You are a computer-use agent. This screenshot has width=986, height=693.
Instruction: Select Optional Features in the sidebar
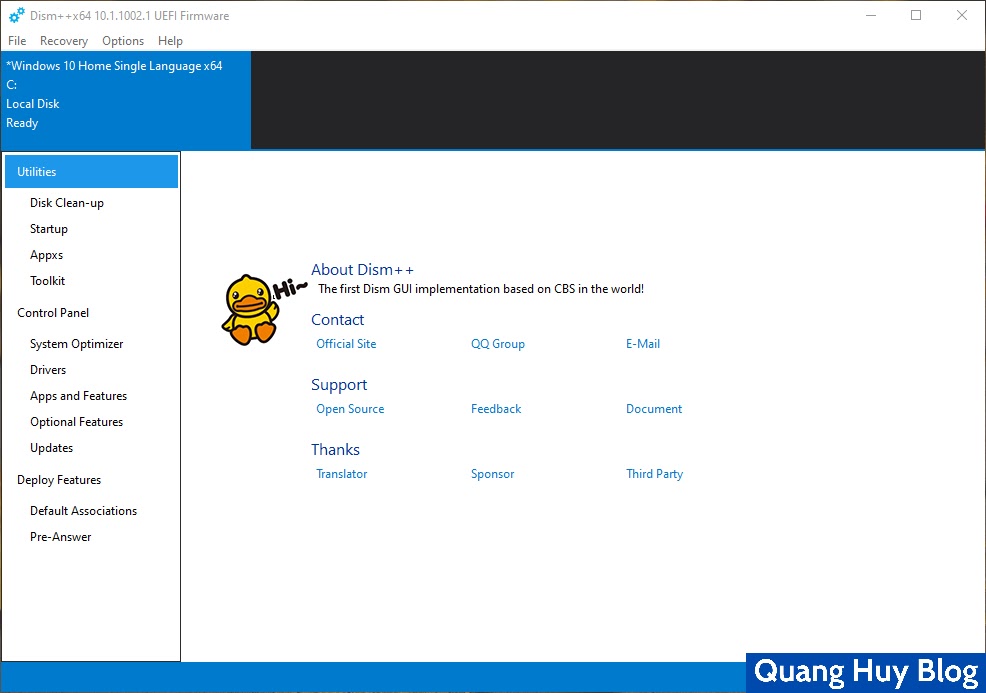click(76, 422)
